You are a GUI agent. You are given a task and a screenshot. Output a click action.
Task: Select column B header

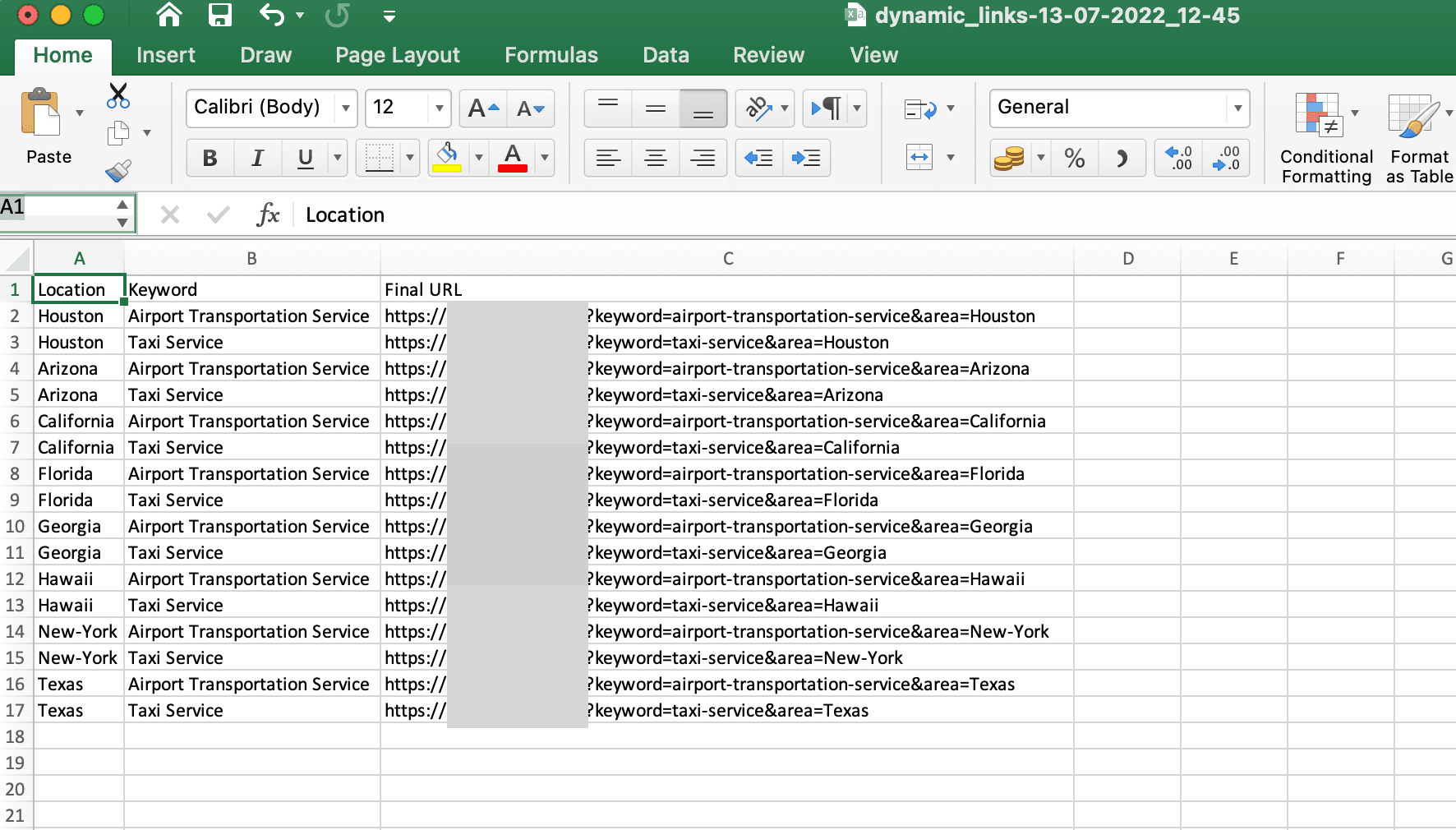pos(252,259)
